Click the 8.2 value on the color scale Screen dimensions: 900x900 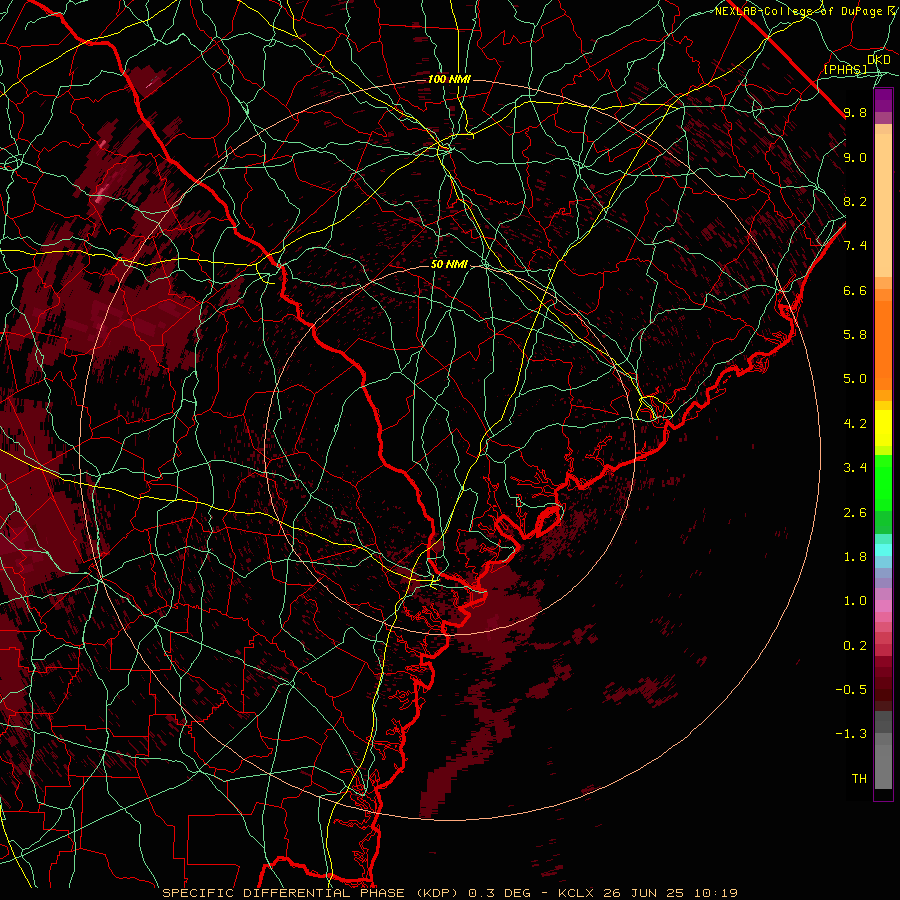(x=855, y=201)
